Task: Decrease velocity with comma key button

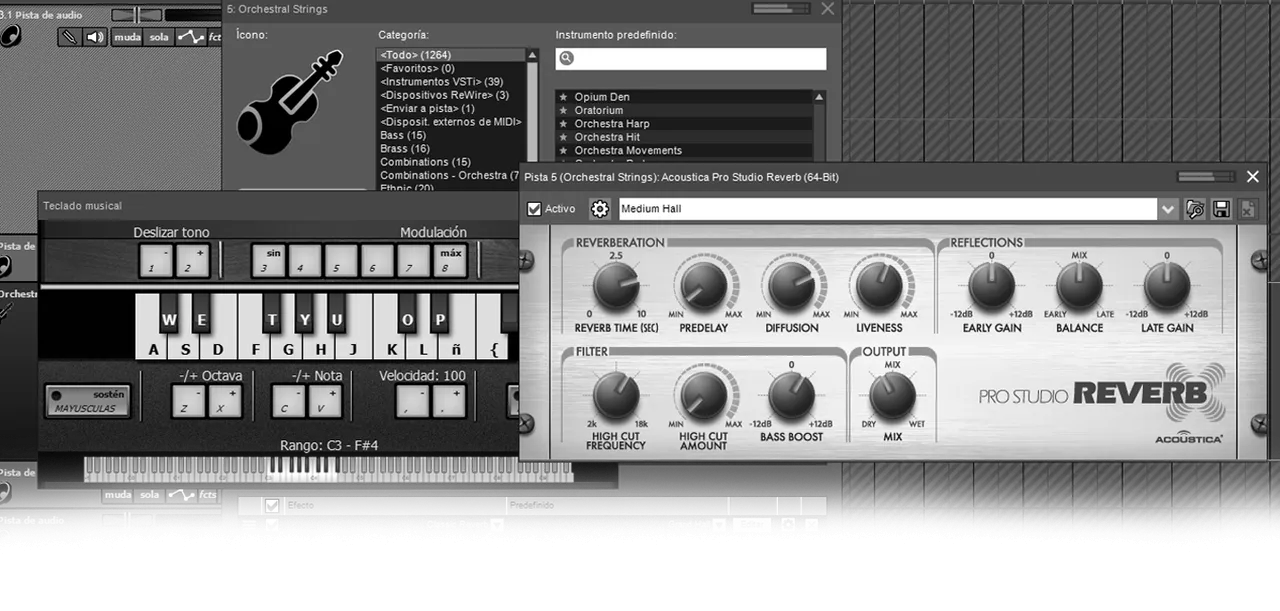Action: [x=412, y=402]
